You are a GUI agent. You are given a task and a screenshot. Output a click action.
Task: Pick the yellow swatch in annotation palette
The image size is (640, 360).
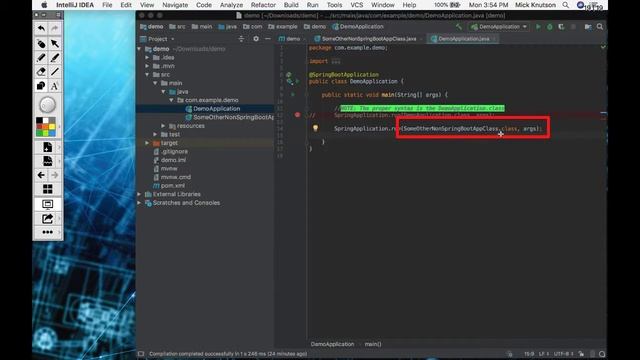click(x=52, y=127)
